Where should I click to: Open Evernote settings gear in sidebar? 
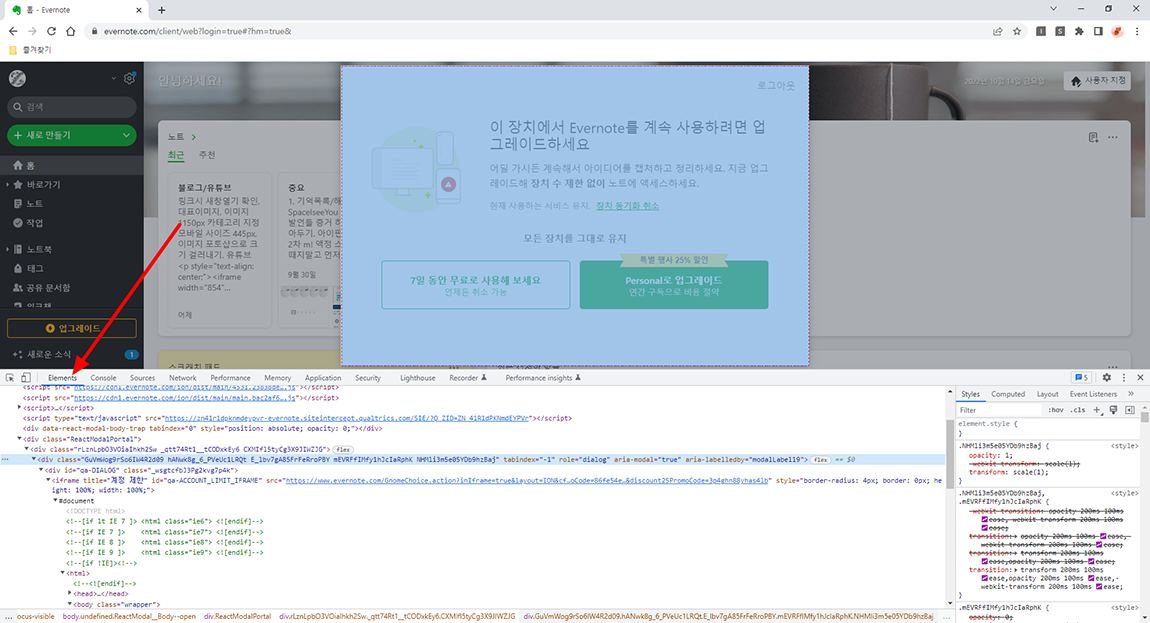[129, 78]
